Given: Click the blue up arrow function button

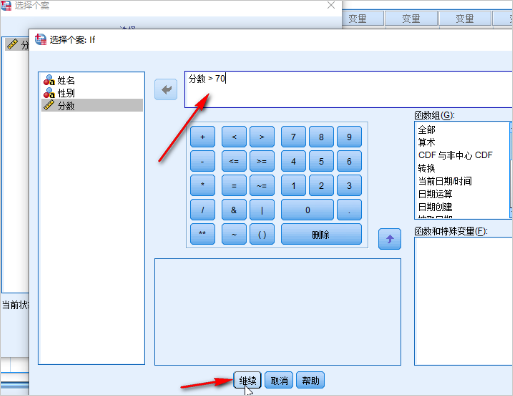Looking at the screenshot, I should 389,239.
